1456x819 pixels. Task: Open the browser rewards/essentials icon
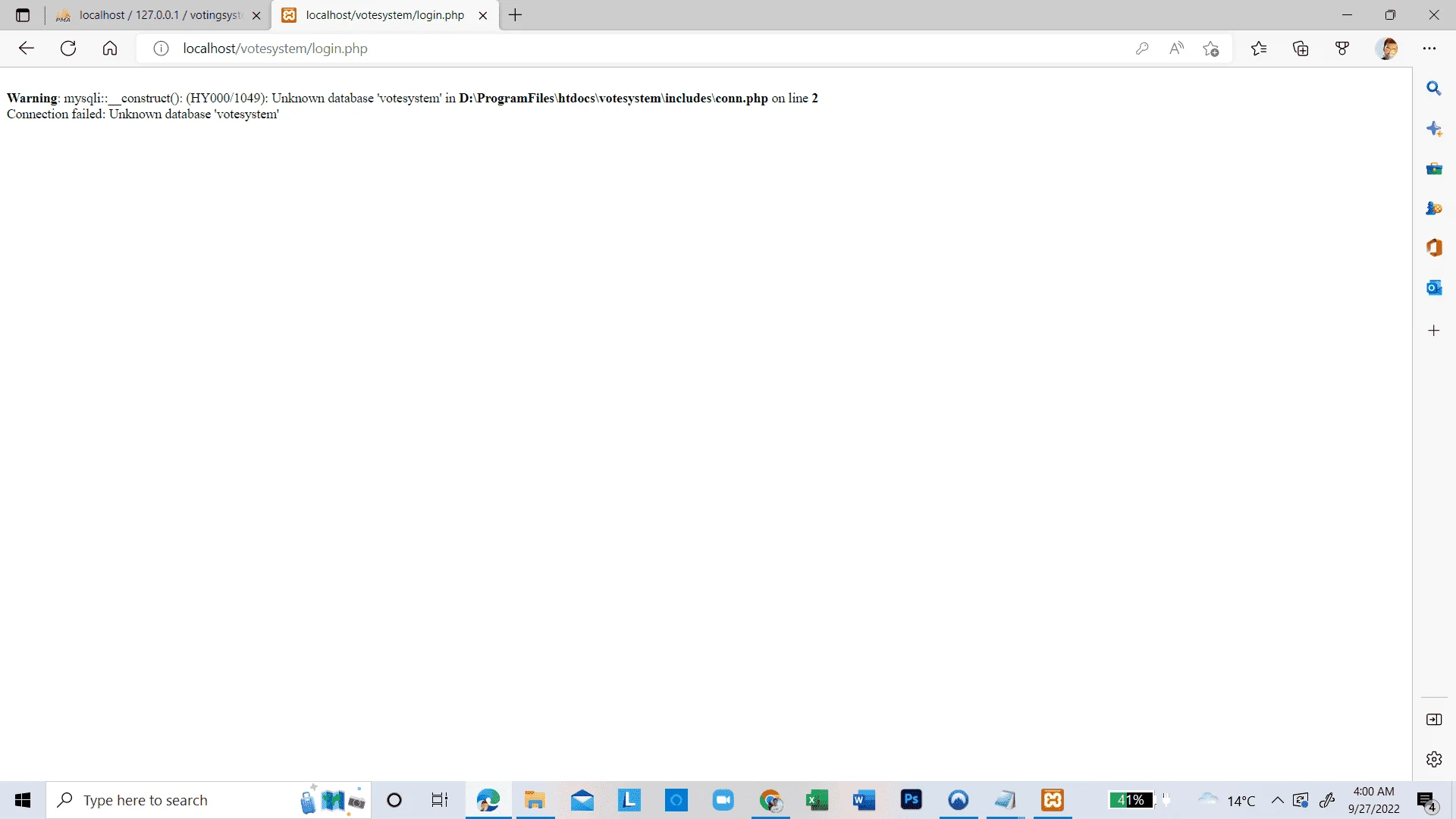[1342, 49]
